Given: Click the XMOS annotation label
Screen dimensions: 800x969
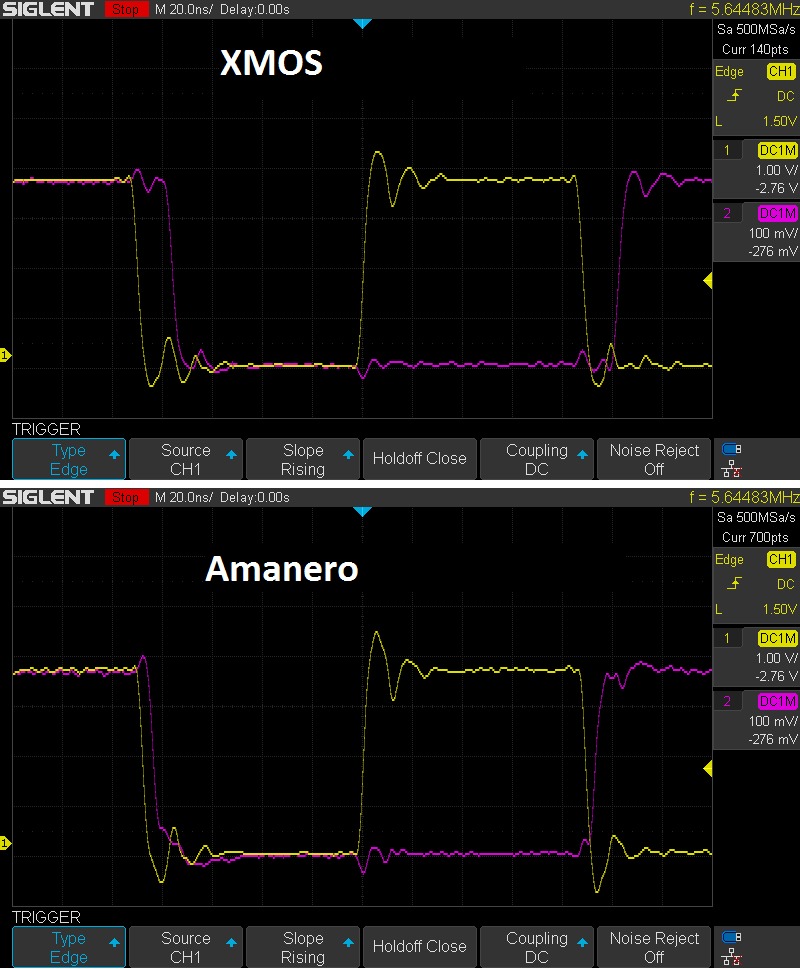Looking at the screenshot, I should pos(271,63).
